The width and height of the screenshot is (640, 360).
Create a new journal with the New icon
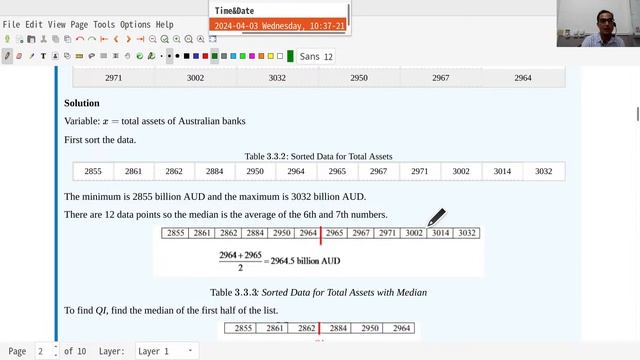click(20, 39)
